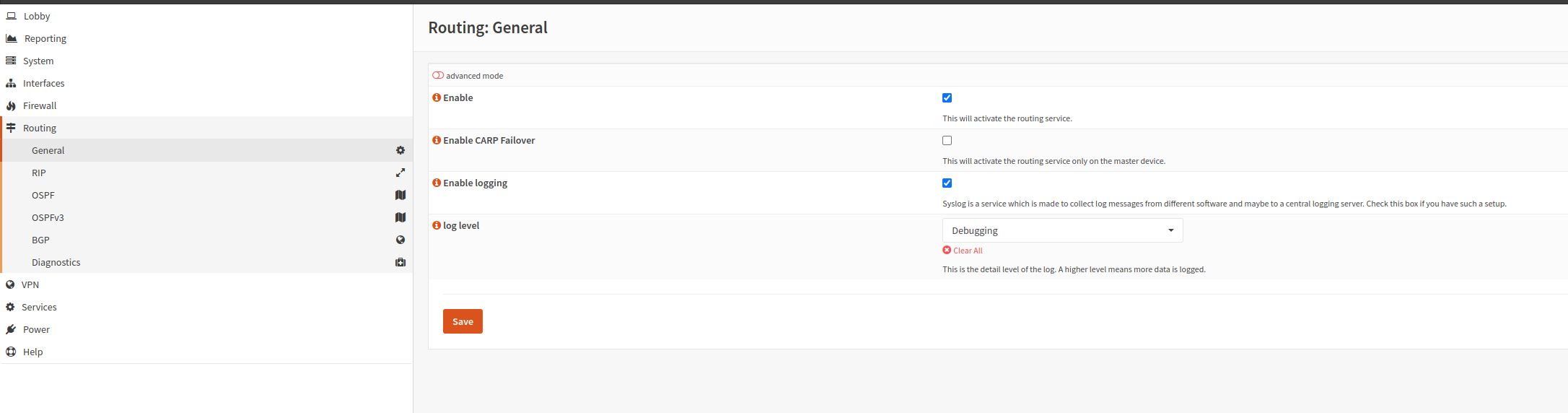Uncheck the Enable routing service checkbox
1568x413 pixels.
(x=947, y=97)
